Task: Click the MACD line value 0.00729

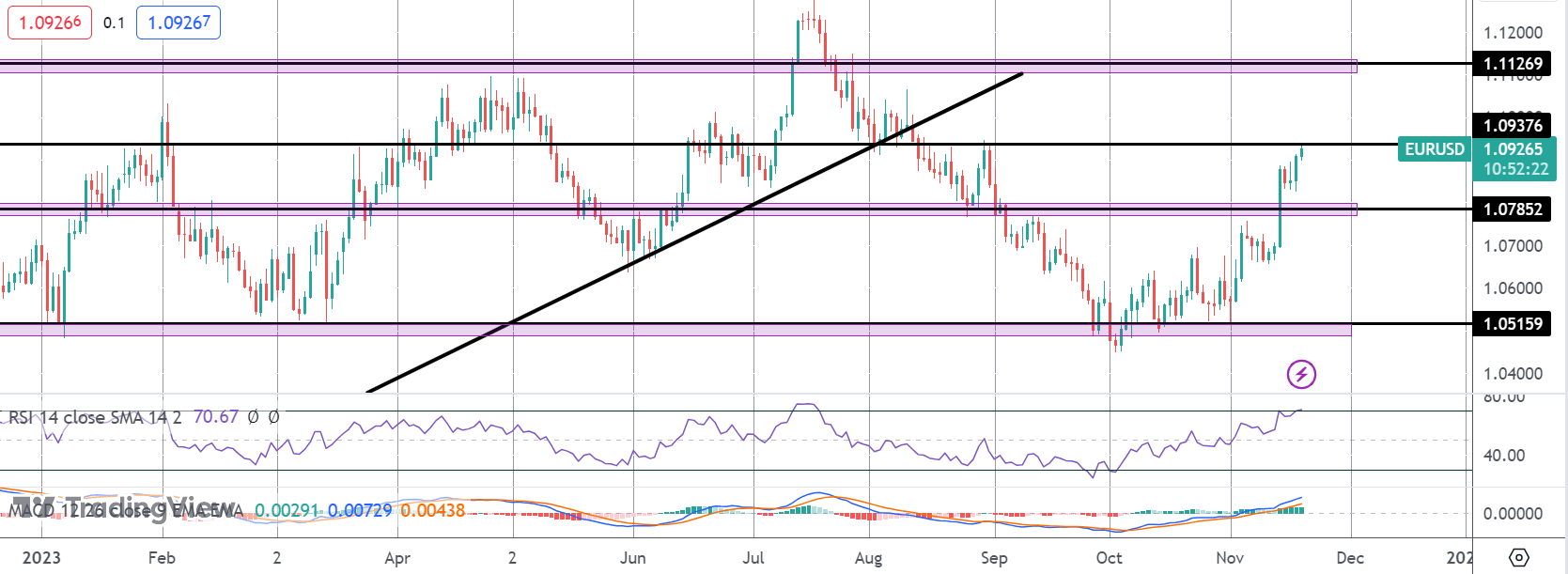Action: tap(360, 510)
